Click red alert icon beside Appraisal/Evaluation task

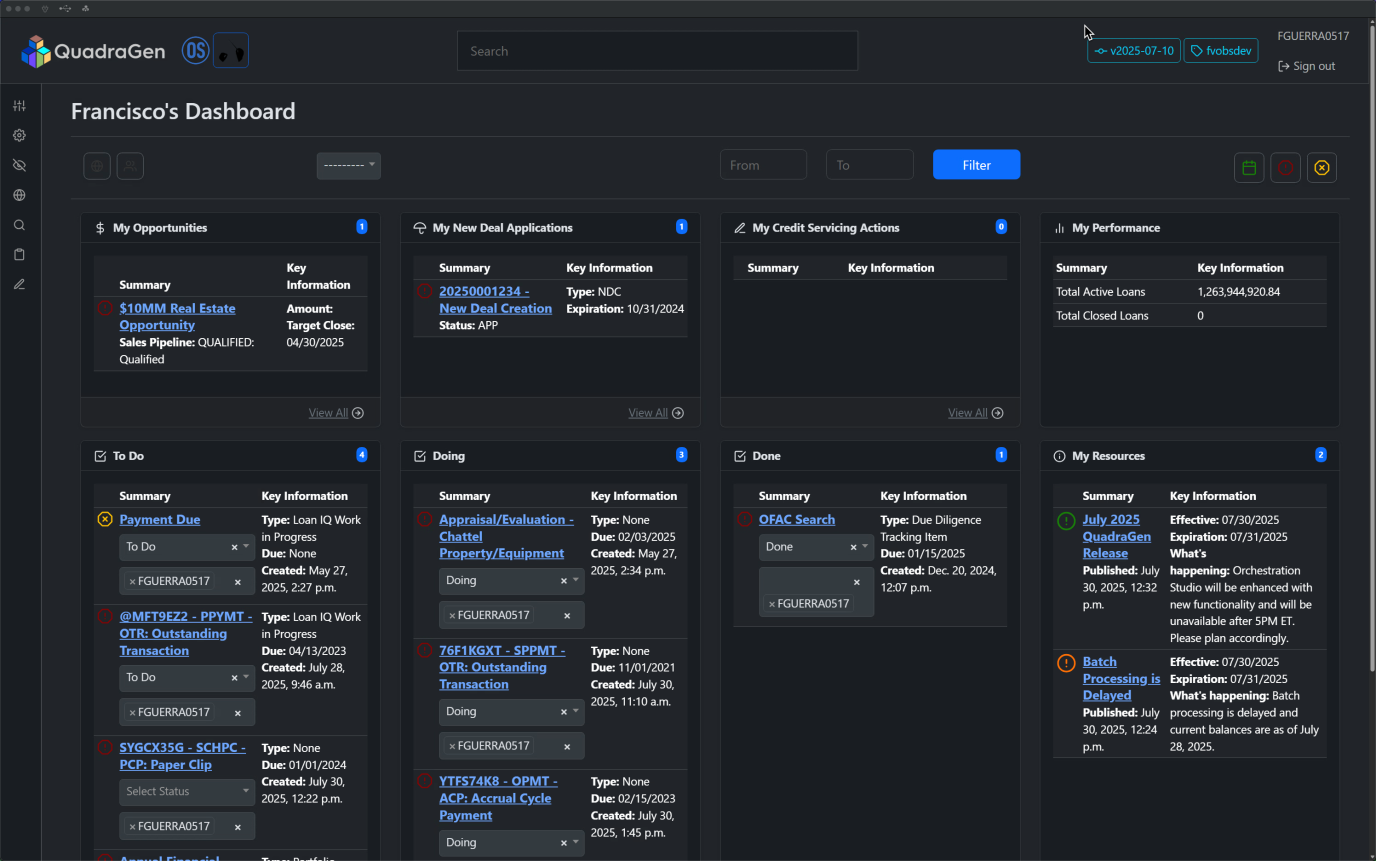[x=425, y=519]
